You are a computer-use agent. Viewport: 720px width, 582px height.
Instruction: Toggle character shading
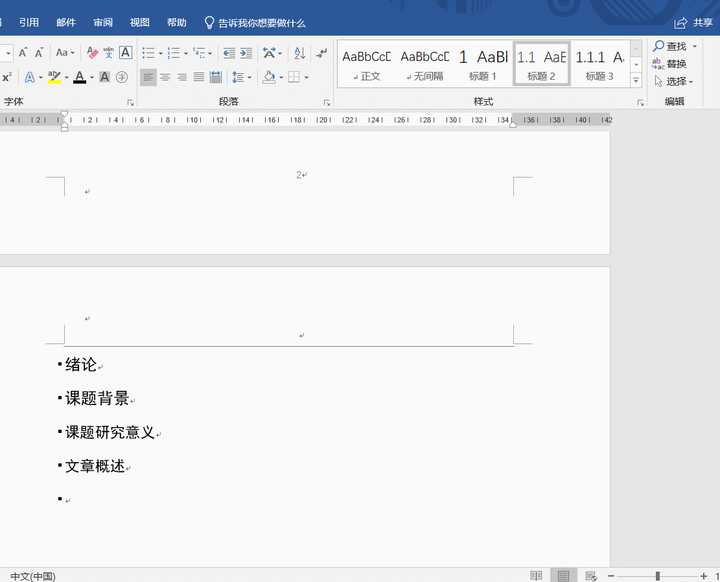pos(105,77)
